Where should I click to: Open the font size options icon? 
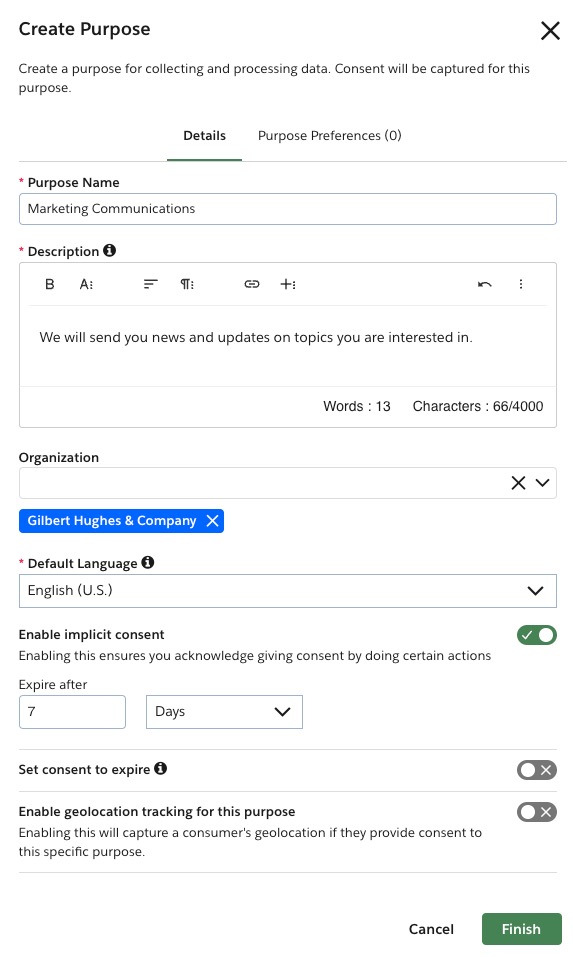click(87, 284)
